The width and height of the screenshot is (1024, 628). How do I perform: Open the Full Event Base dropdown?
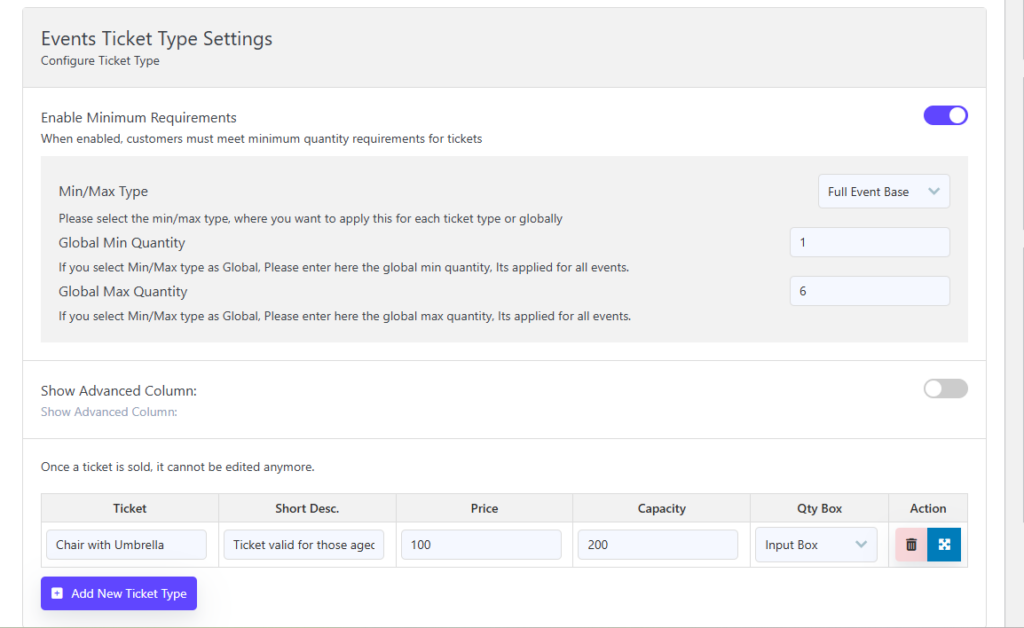[884, 191]
